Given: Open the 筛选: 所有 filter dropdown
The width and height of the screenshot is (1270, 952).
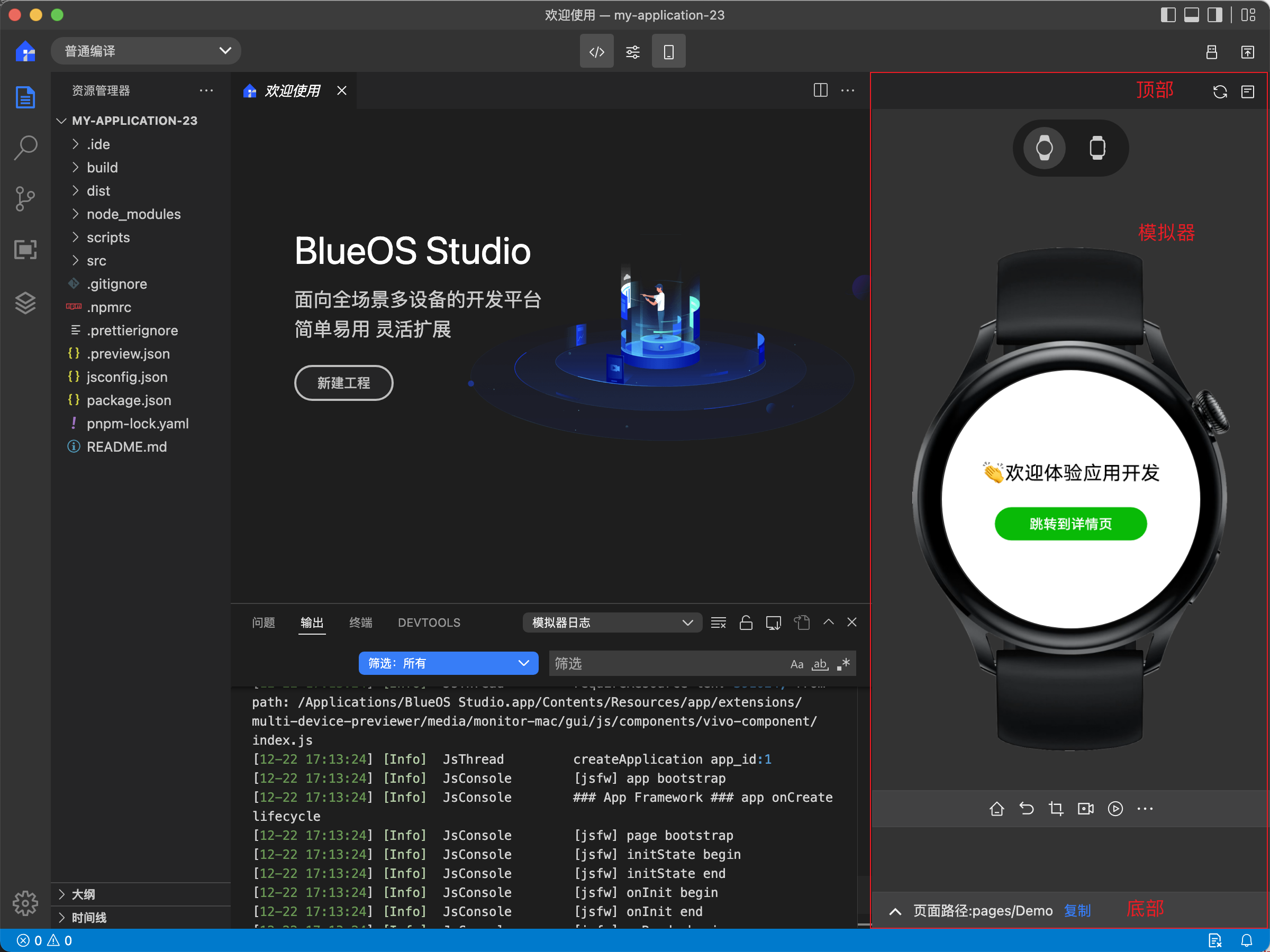Looking at the screenshot, I should click(x=448, y=663).
